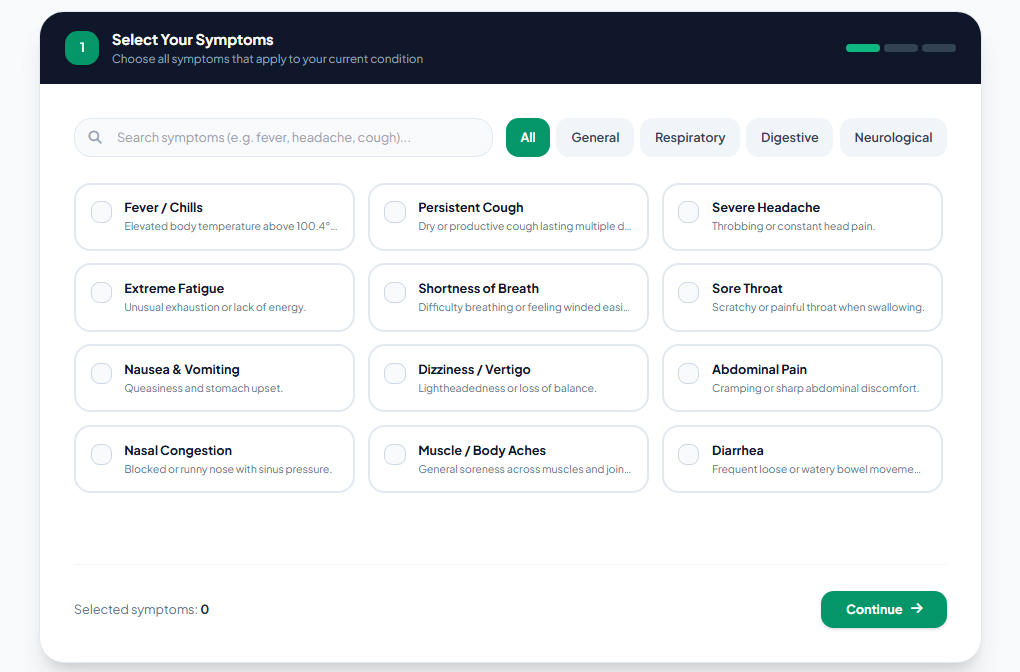Click the first green progress segment
The image size is (1020, 672).
(863, 48)
